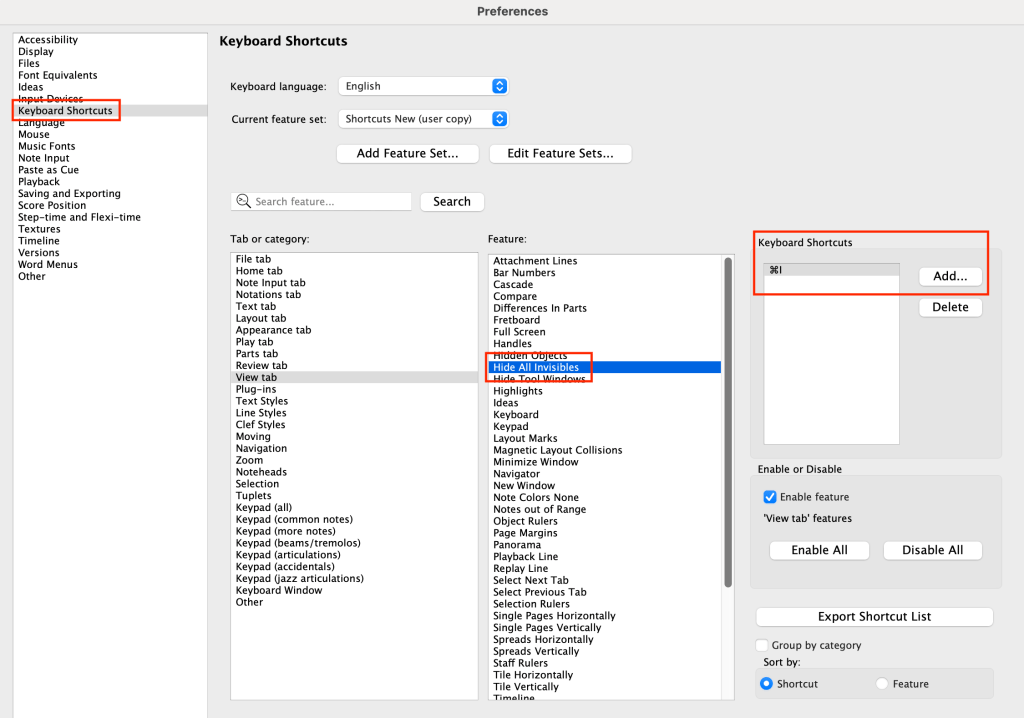
Task: Click "Add..." to assign a new shortcut
Action: pyautogui.click(x=950, y=276)
